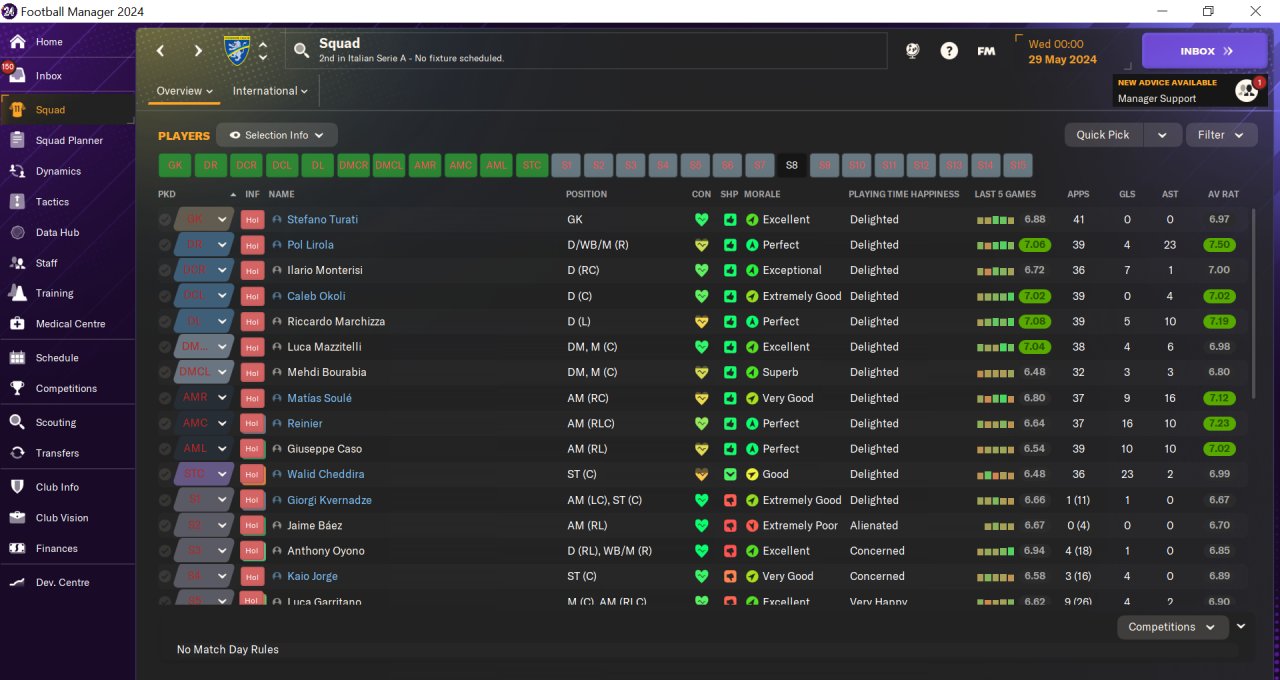Open the Competitions dropdown at bottom
The height and width of the screenshot is (680, 1280).
point(1172,627)
